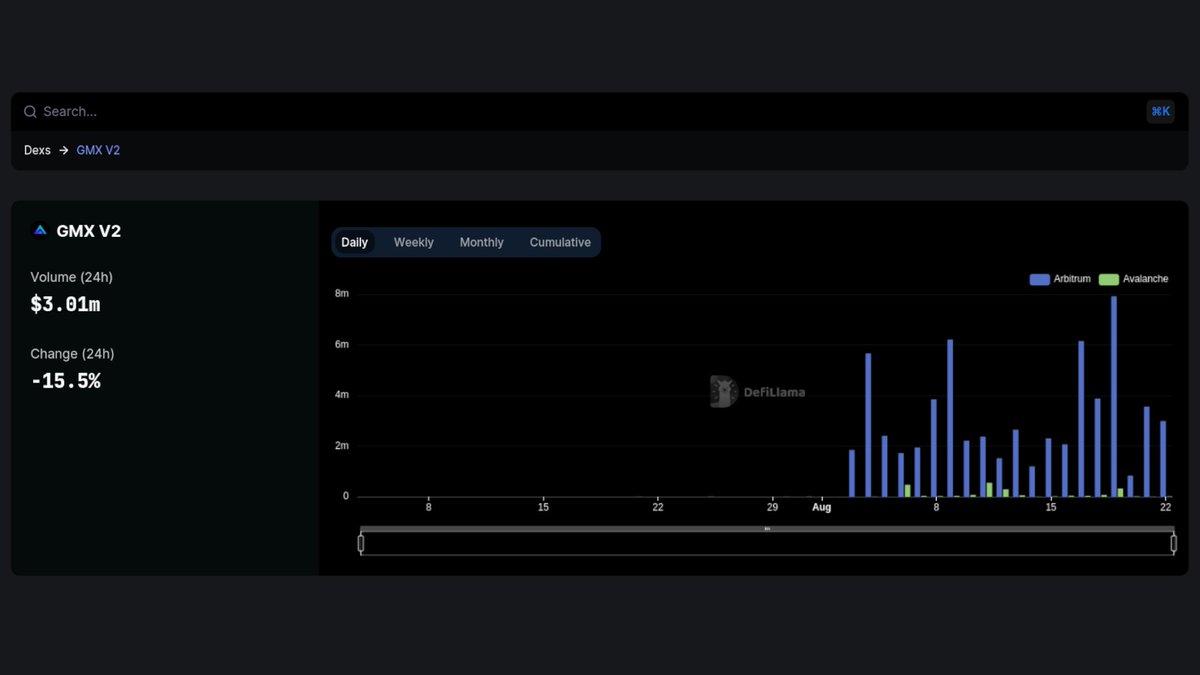Viewport: 1200px width, 675px height.
Task: Click the ⌘K shortcut badge
Action: 1160,112
